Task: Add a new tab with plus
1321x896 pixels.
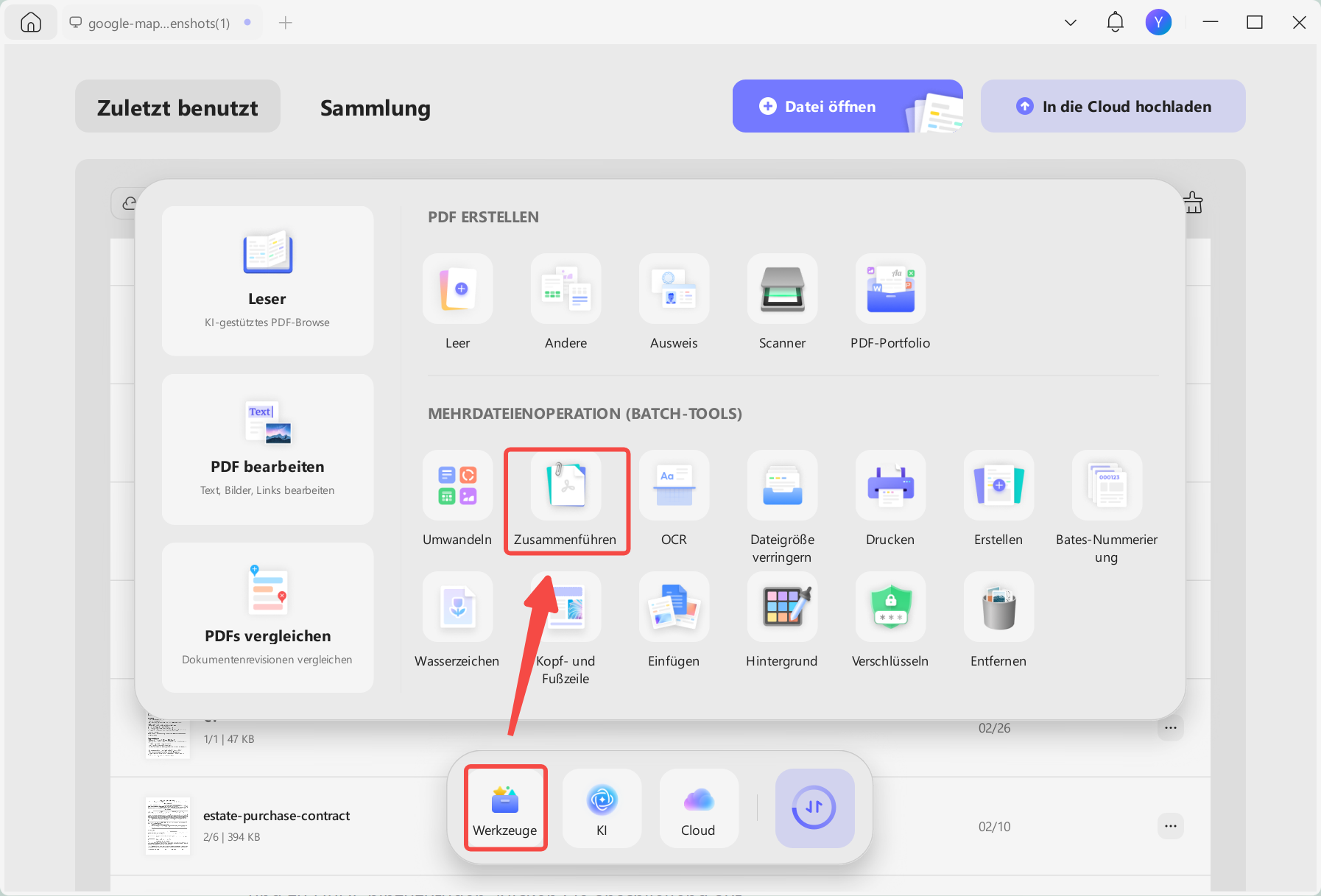Action: (286, 23)
